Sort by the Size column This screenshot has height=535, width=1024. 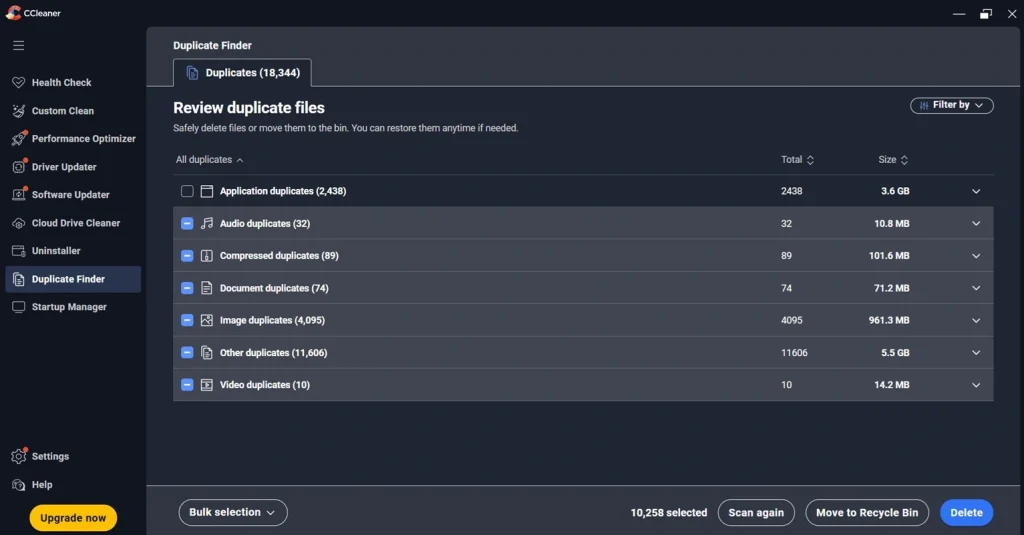(x=893, y=159)
